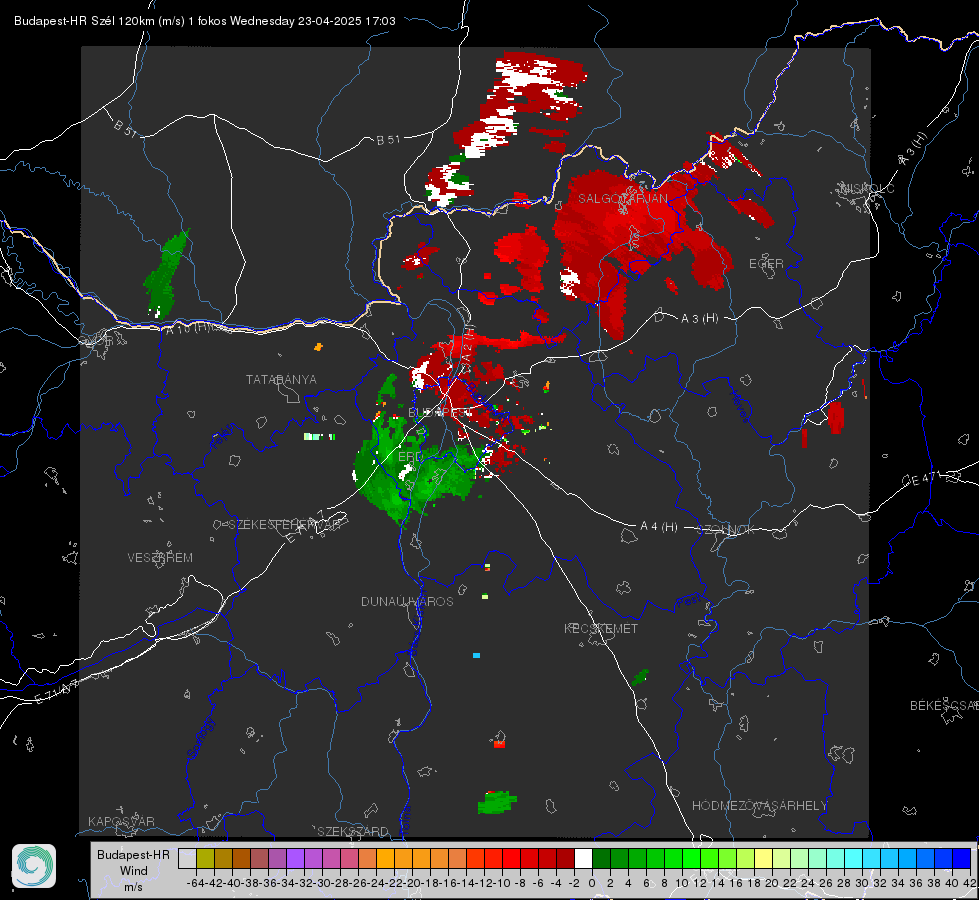Click the BUDAPEST city label

click(x=439, y=413)
